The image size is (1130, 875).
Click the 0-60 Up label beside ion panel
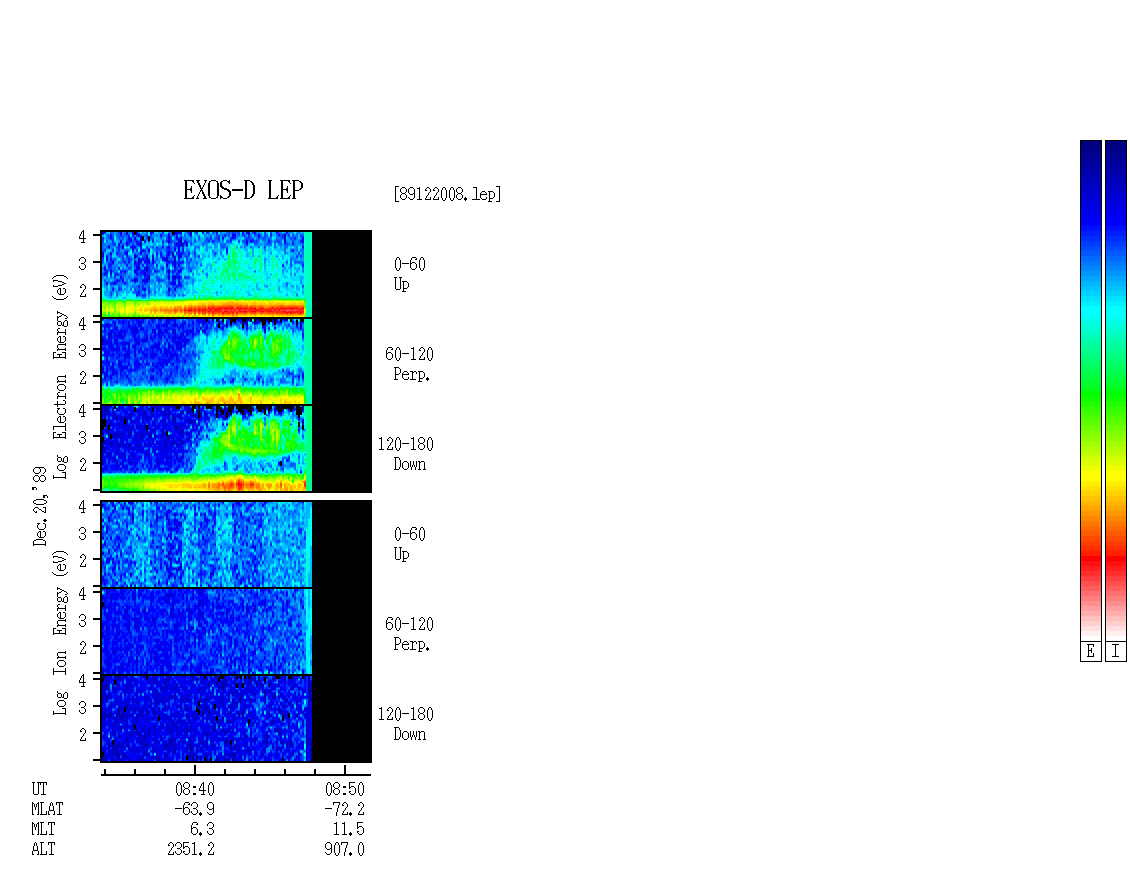pyautogui.click(x=409, y=544)
